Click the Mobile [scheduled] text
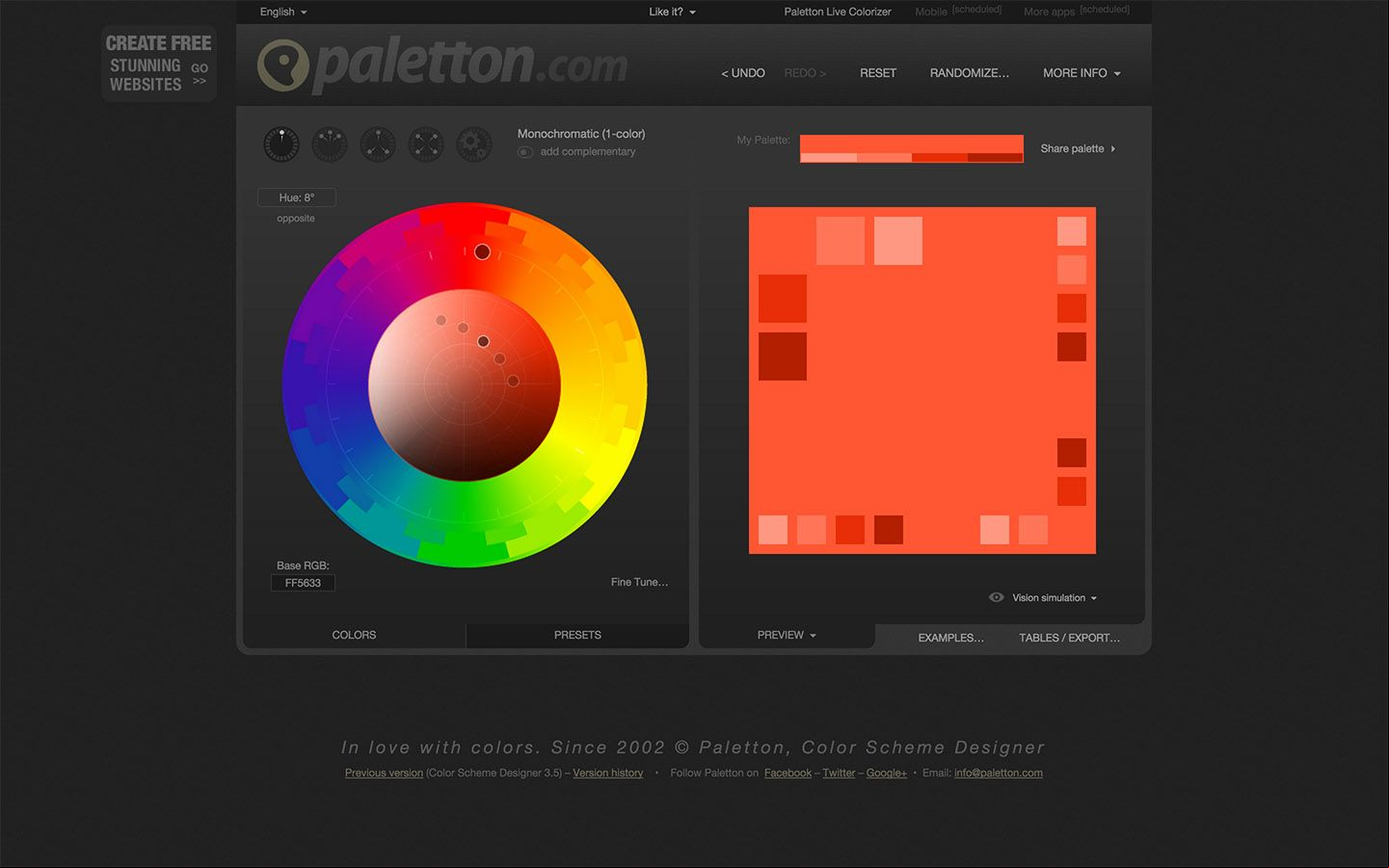This screenshot has width=1389, height=868. pyautogui.click(x=958, y=11)
